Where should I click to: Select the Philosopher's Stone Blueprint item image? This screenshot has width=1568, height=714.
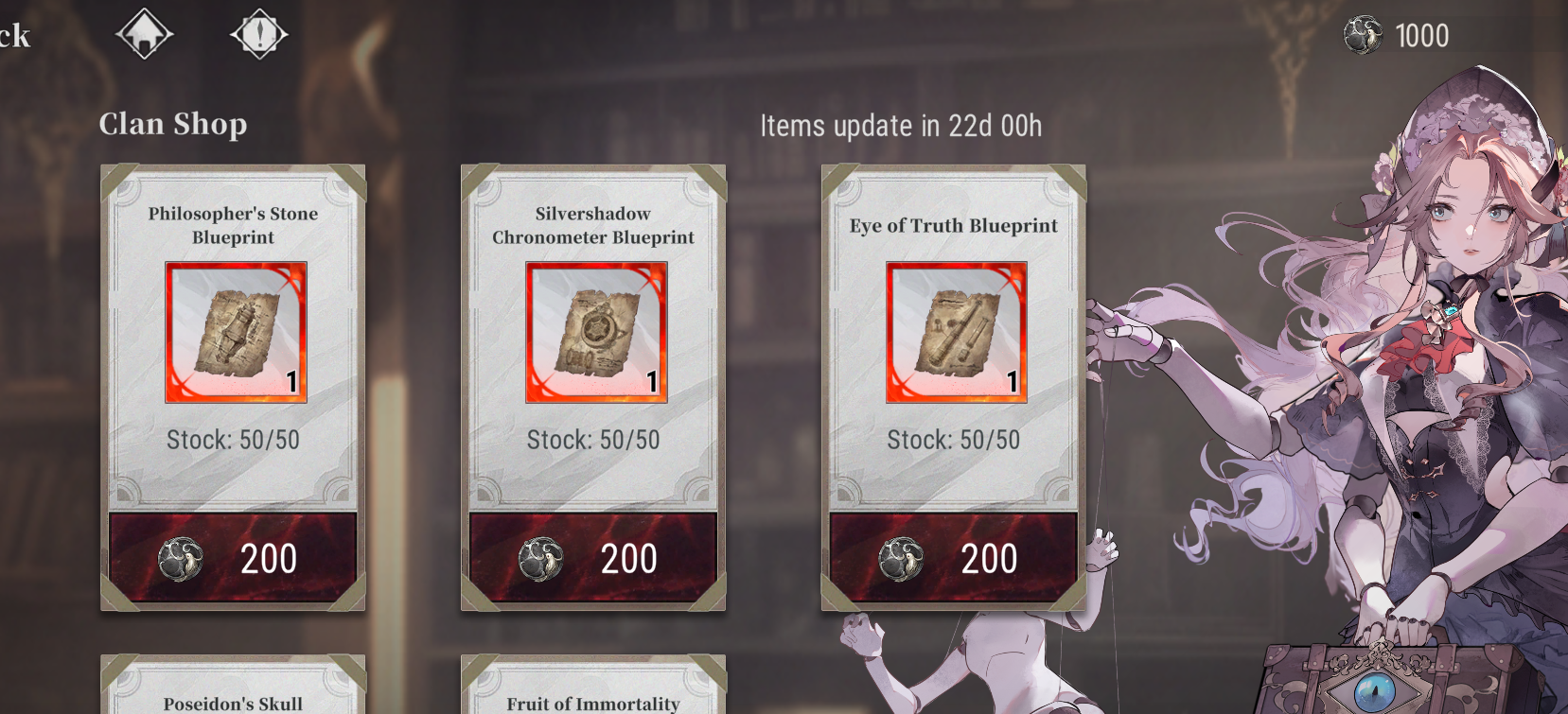(x=236, y=332)
